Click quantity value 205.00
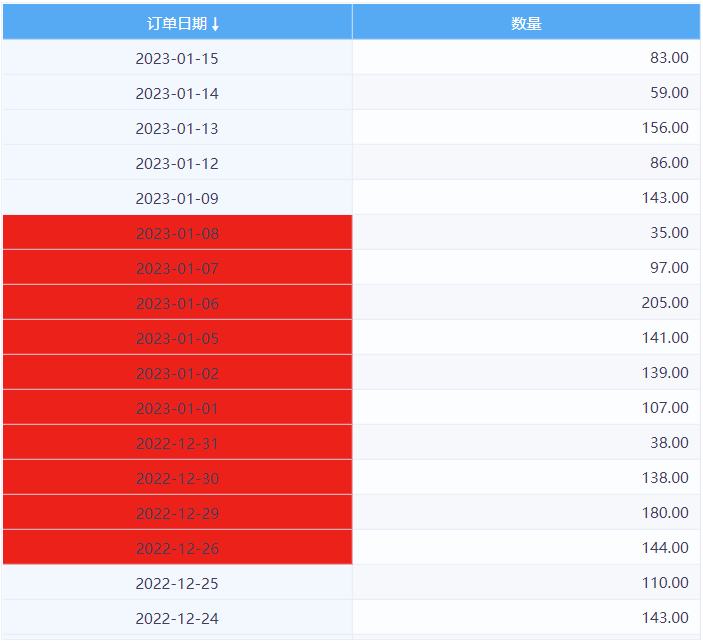Screen dimensions: 703x642 coord(665,302)
